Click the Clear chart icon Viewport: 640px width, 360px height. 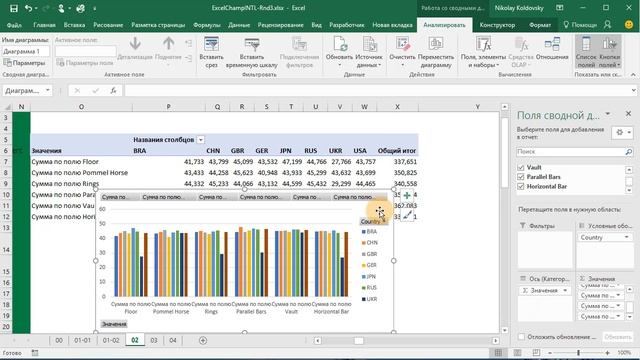[402, 44]
